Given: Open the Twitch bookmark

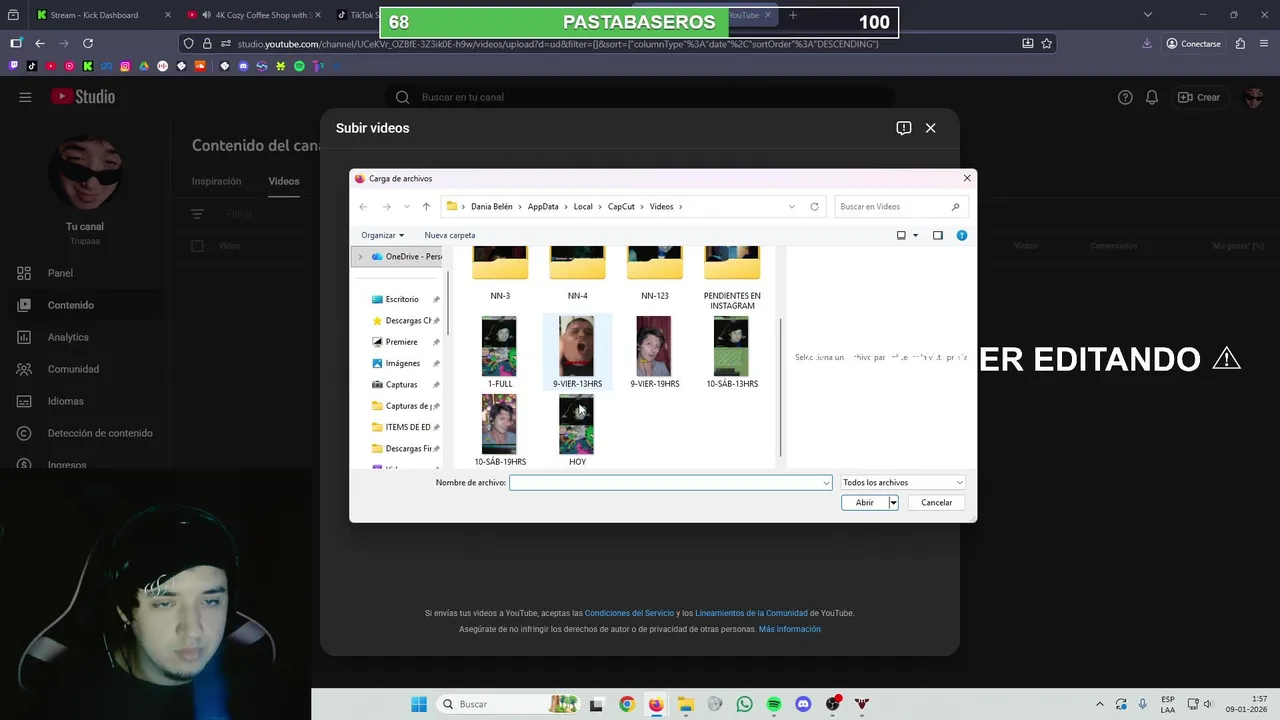Looking at the screenshot, I should pos(15,66).
